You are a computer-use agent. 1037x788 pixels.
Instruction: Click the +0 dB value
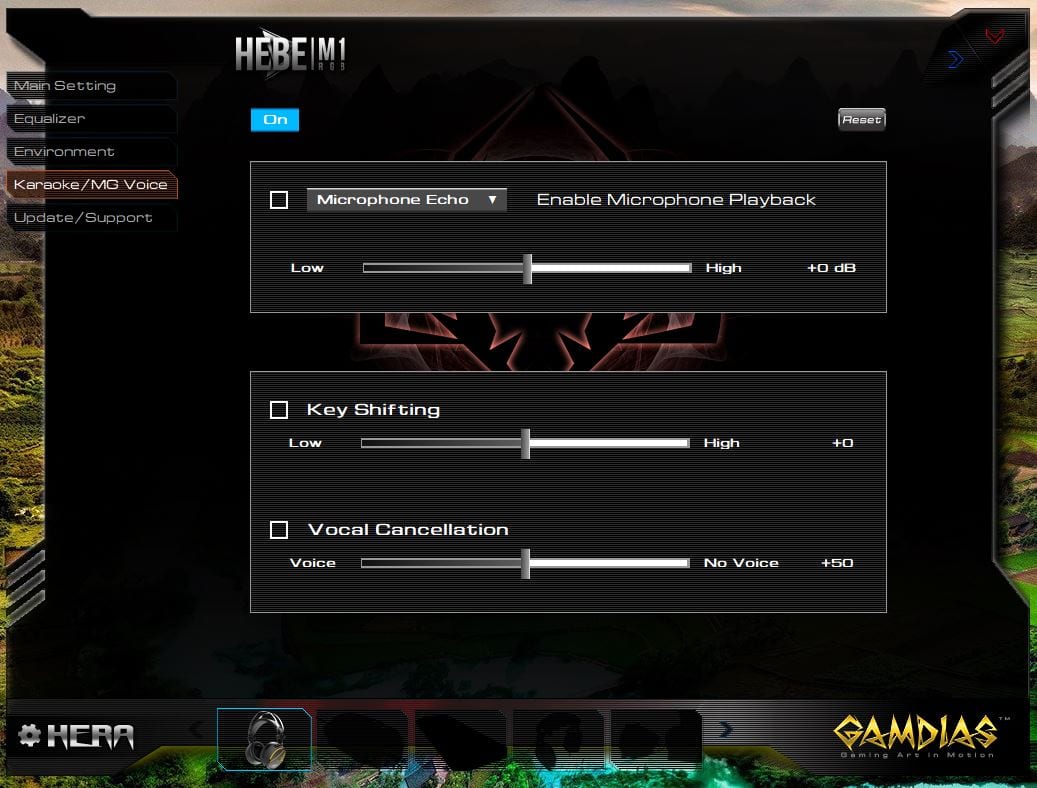[831, 268]
